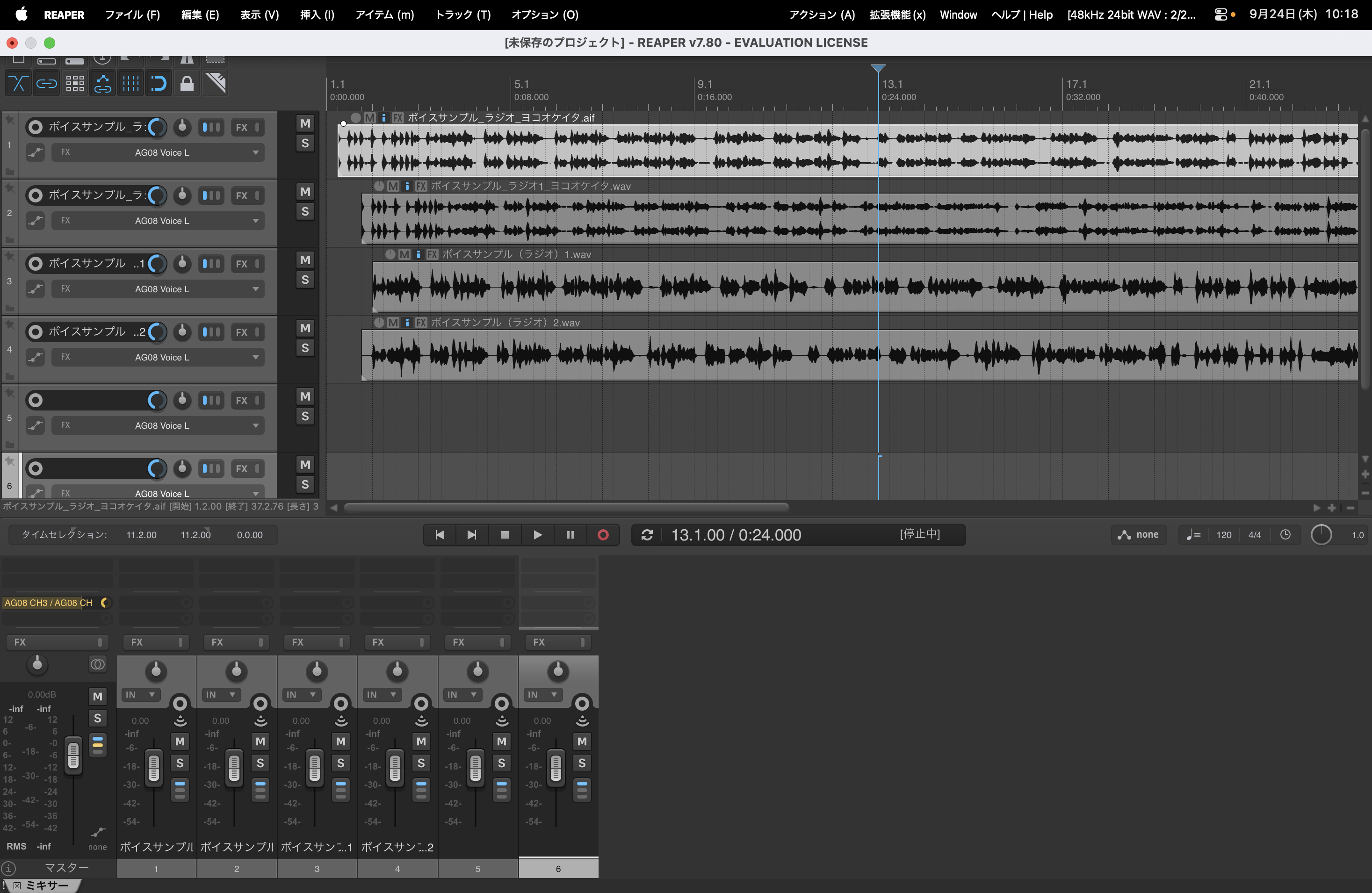Open AG08 Voice L input dropdown on track 5
The image size is (1372, 893).
tap(158, 425)
